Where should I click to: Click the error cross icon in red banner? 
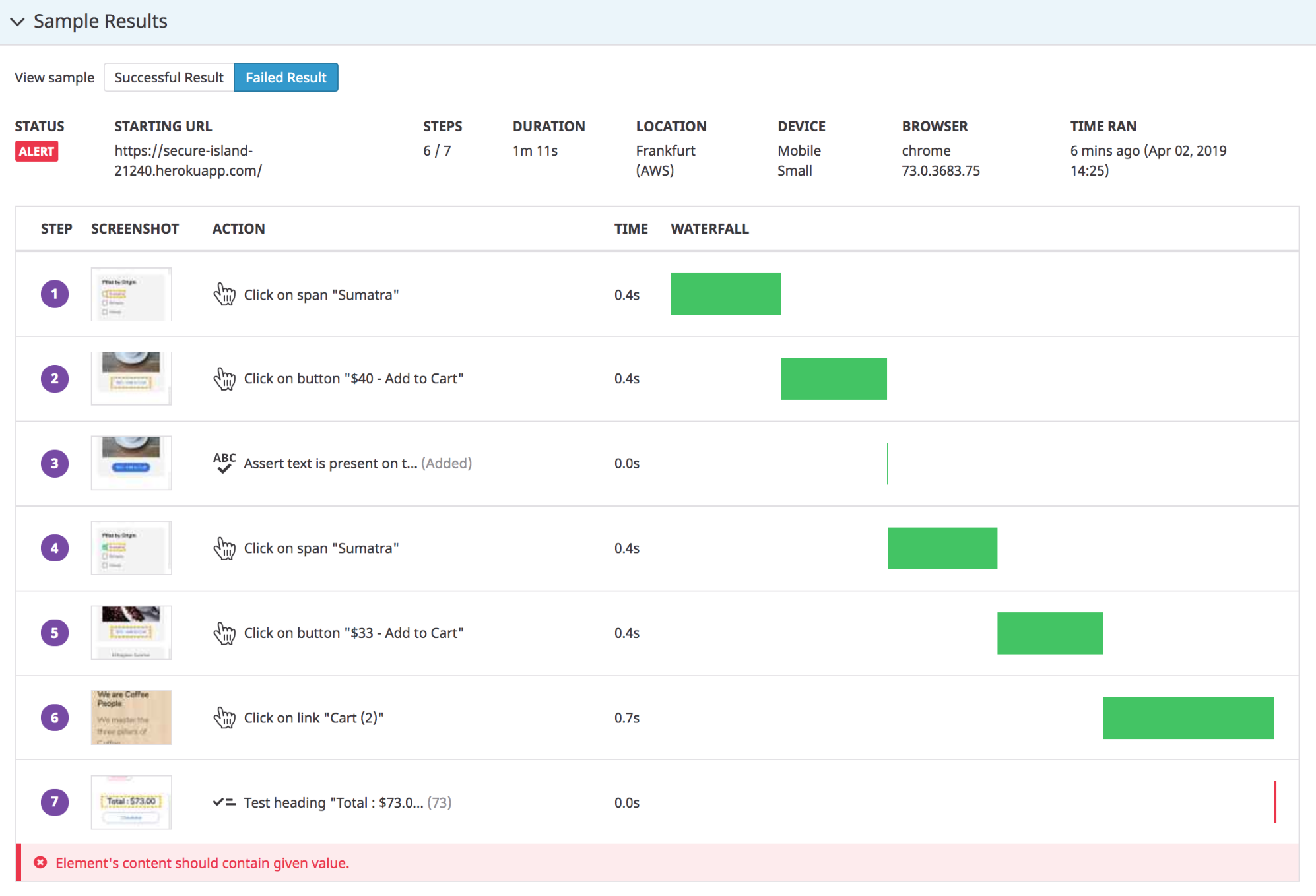(x=40, y=862)
